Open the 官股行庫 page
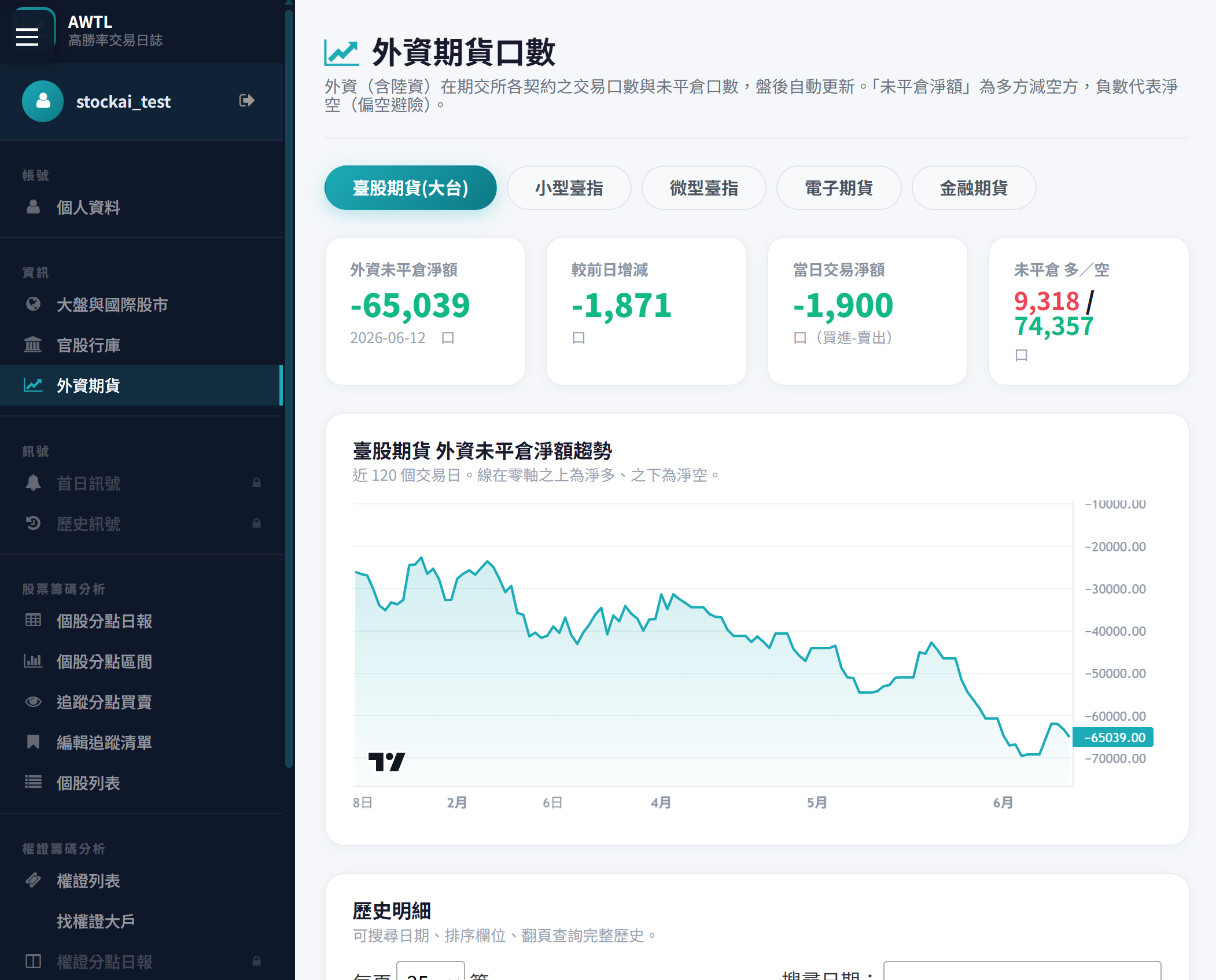Screen dimensions: 1216x980 click(141, 345)
